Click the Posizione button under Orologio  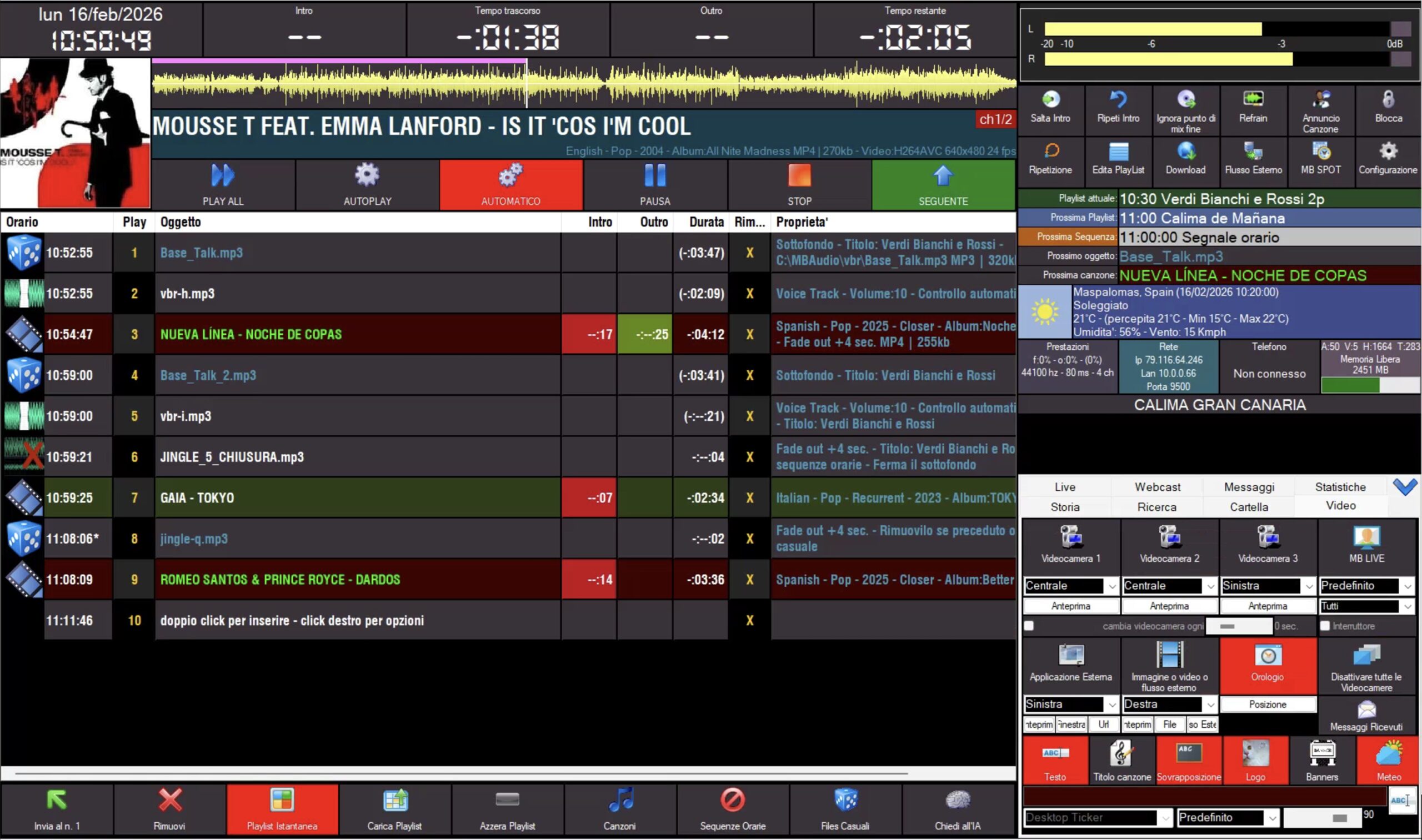[x=1268, y=705]
